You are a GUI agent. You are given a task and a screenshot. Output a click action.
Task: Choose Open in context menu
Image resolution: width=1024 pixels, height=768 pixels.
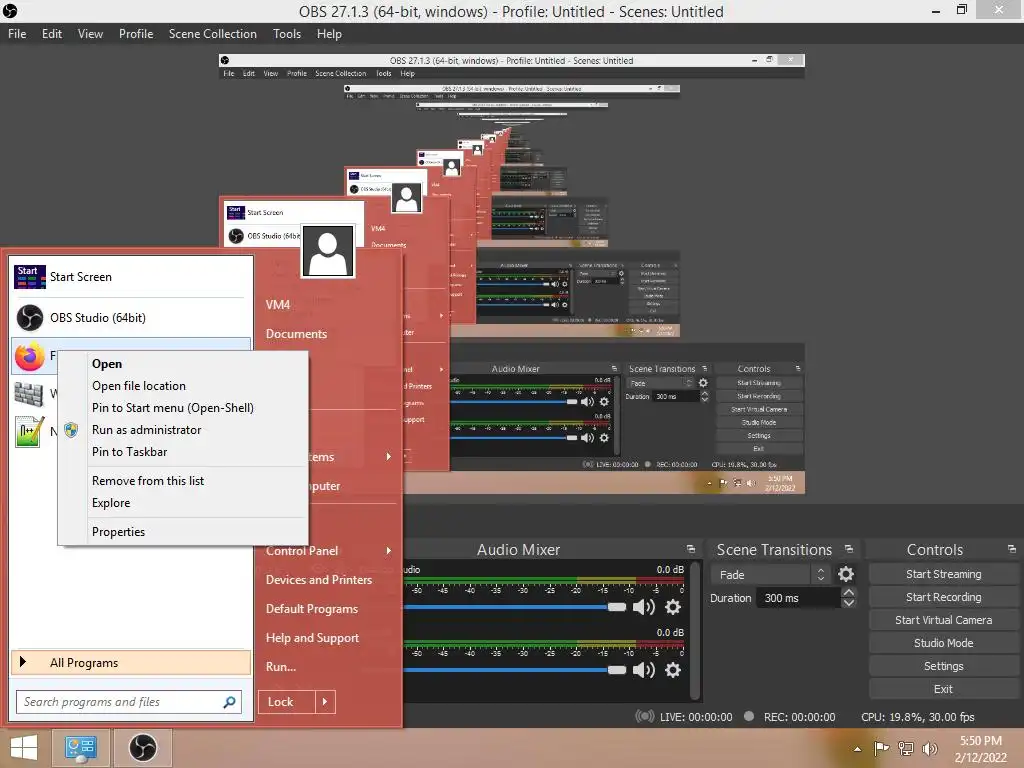tap(183, 364)
